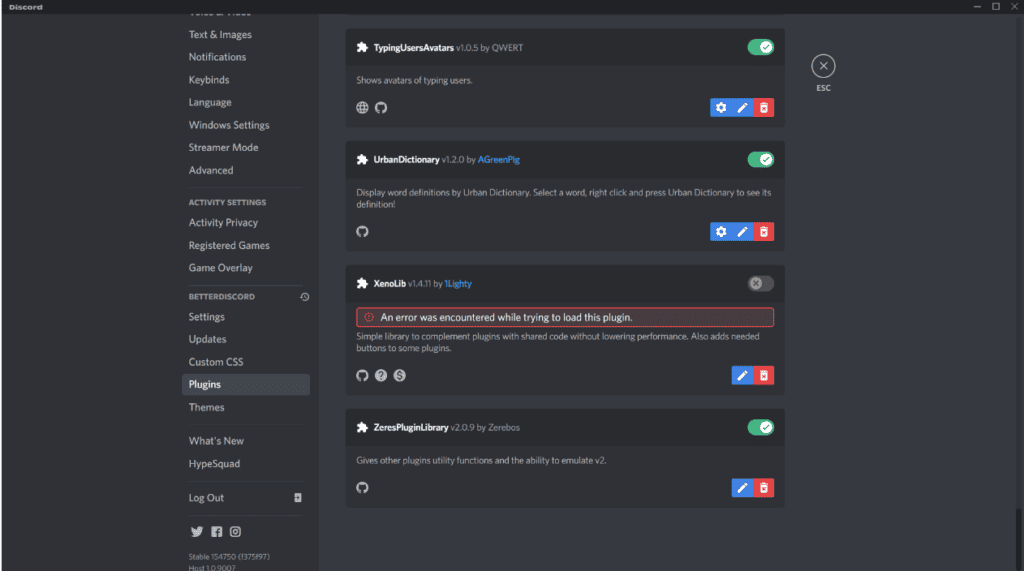1024x571 pixels.
Task: Open Discord's Facebook page icon
Action: 217,532
